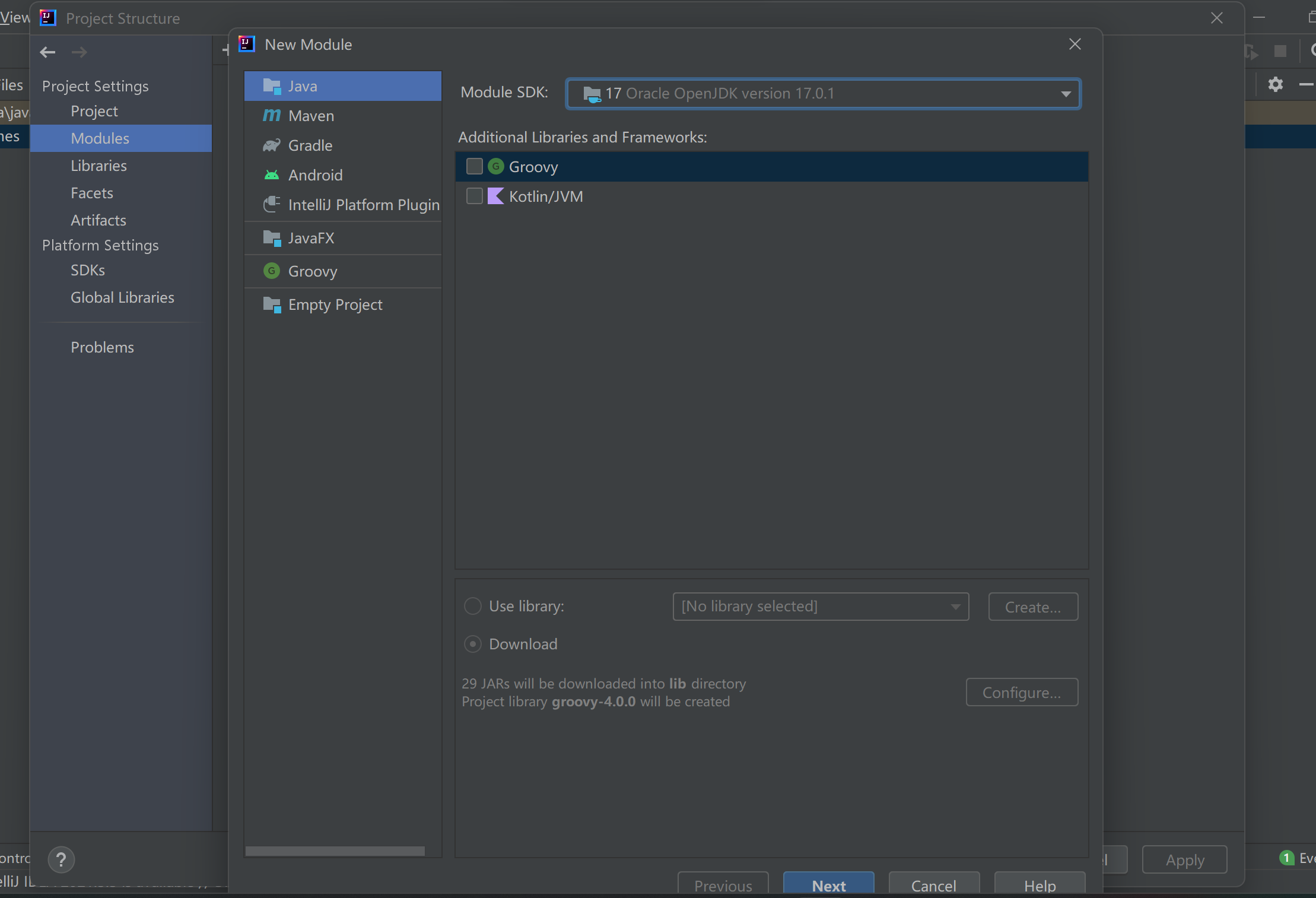Screen dimensions: 1316x898
Task: Open the help question mark icon
Action: 61,859
